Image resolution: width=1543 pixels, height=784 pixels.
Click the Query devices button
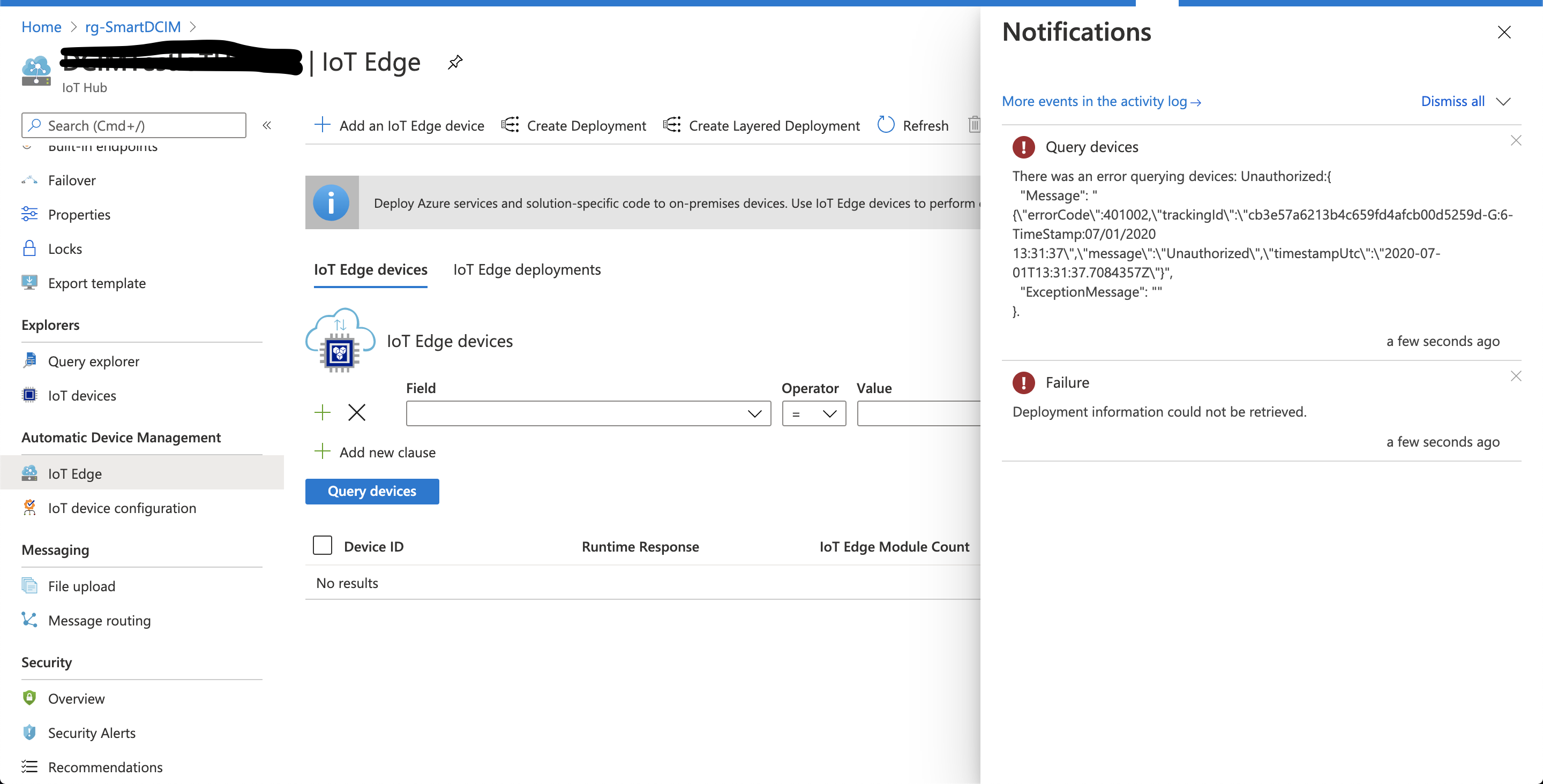372,491
